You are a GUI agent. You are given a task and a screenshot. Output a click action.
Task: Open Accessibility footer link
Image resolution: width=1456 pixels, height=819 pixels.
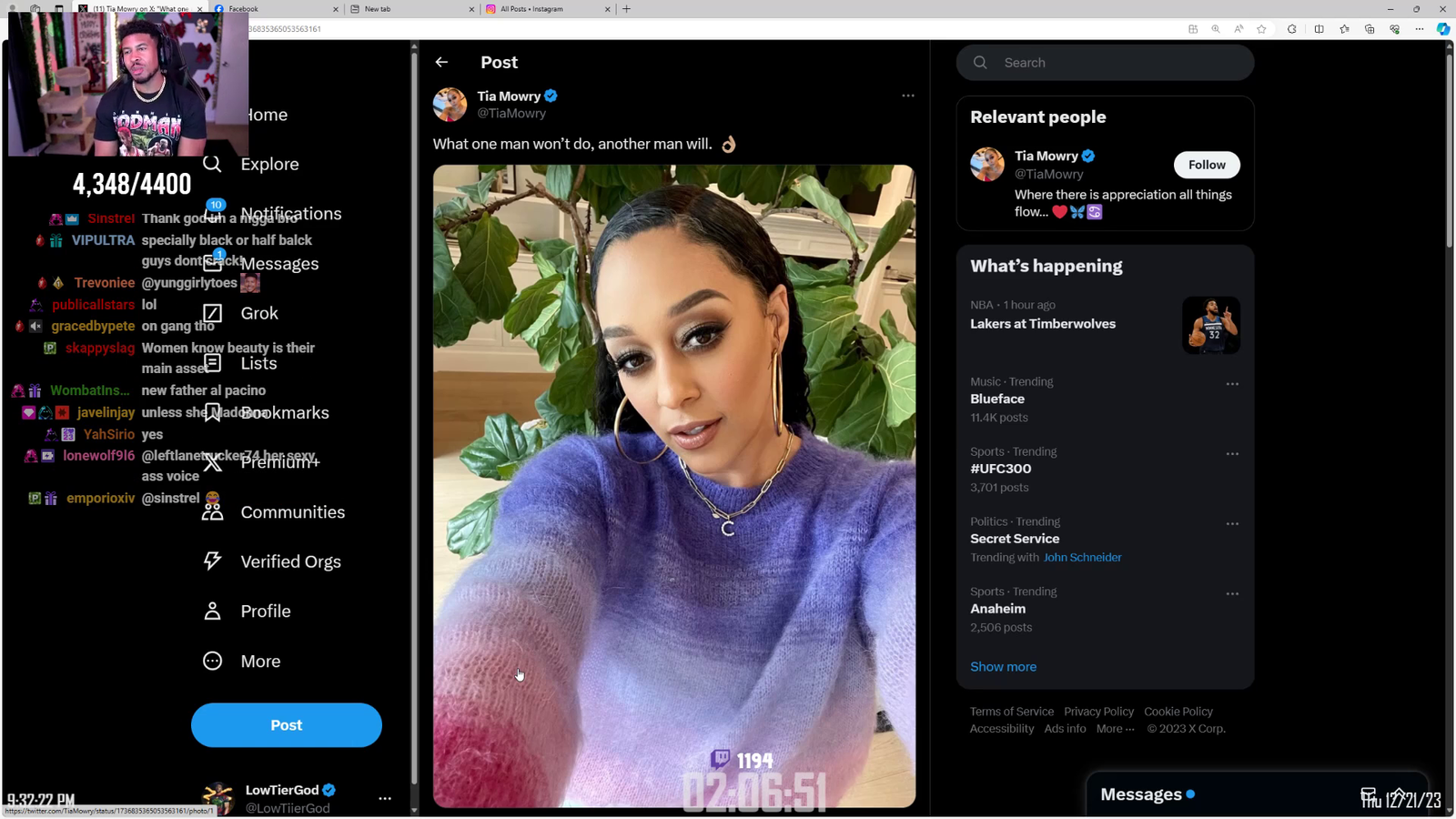point(1002,729)
